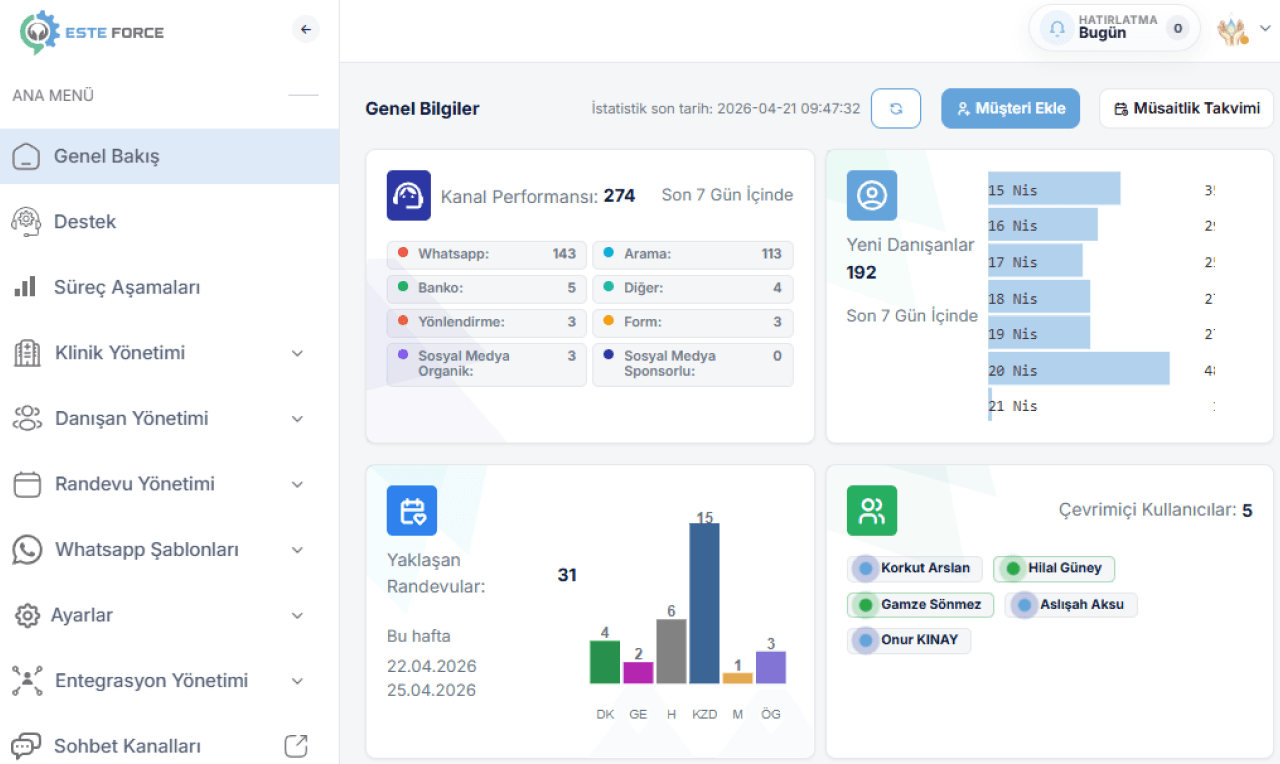Open Sohbet Kanalları external link icon
1280x764 pixels.
pos(296,746)
